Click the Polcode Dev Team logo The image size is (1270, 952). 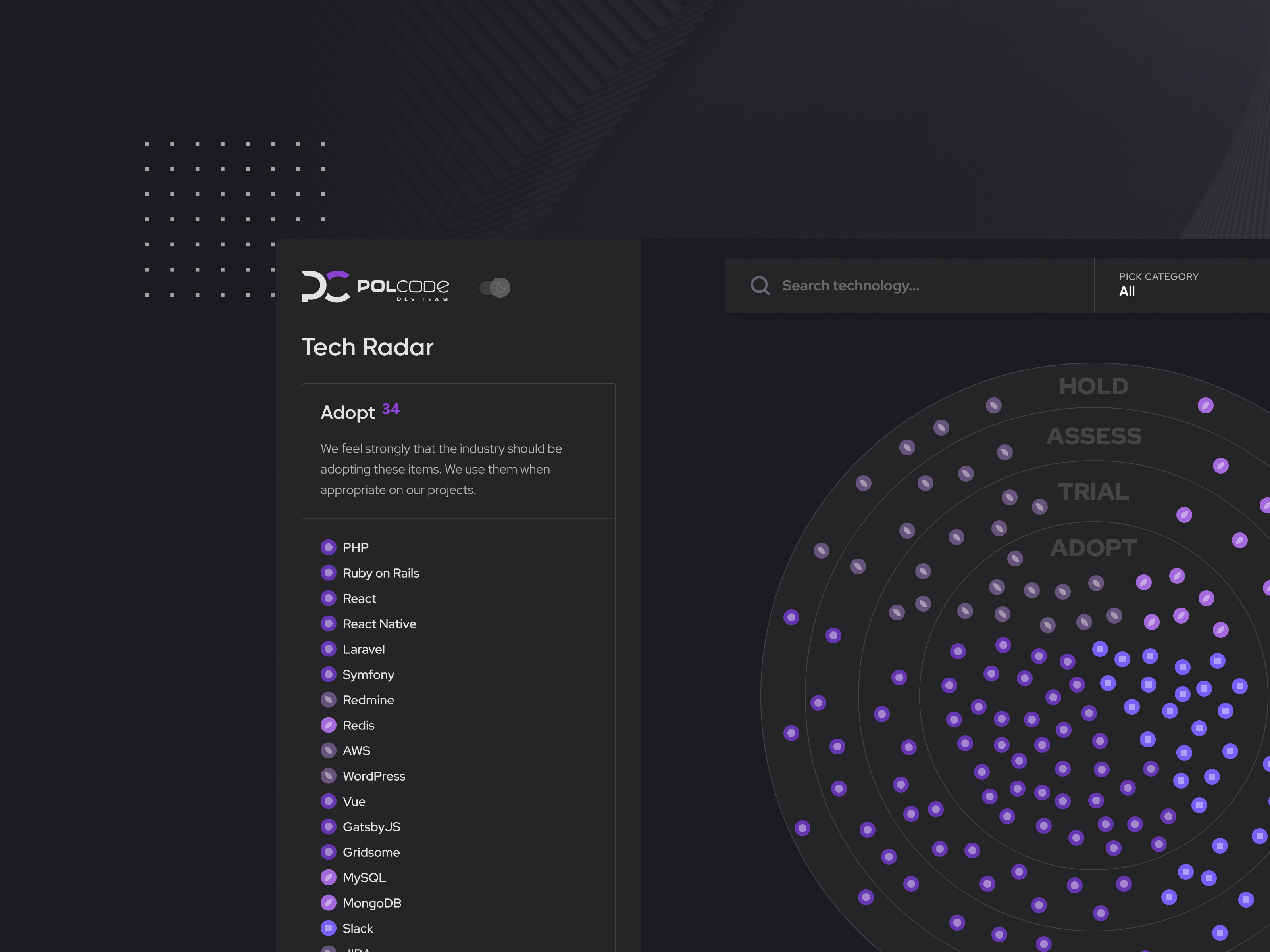click(375, 286)
